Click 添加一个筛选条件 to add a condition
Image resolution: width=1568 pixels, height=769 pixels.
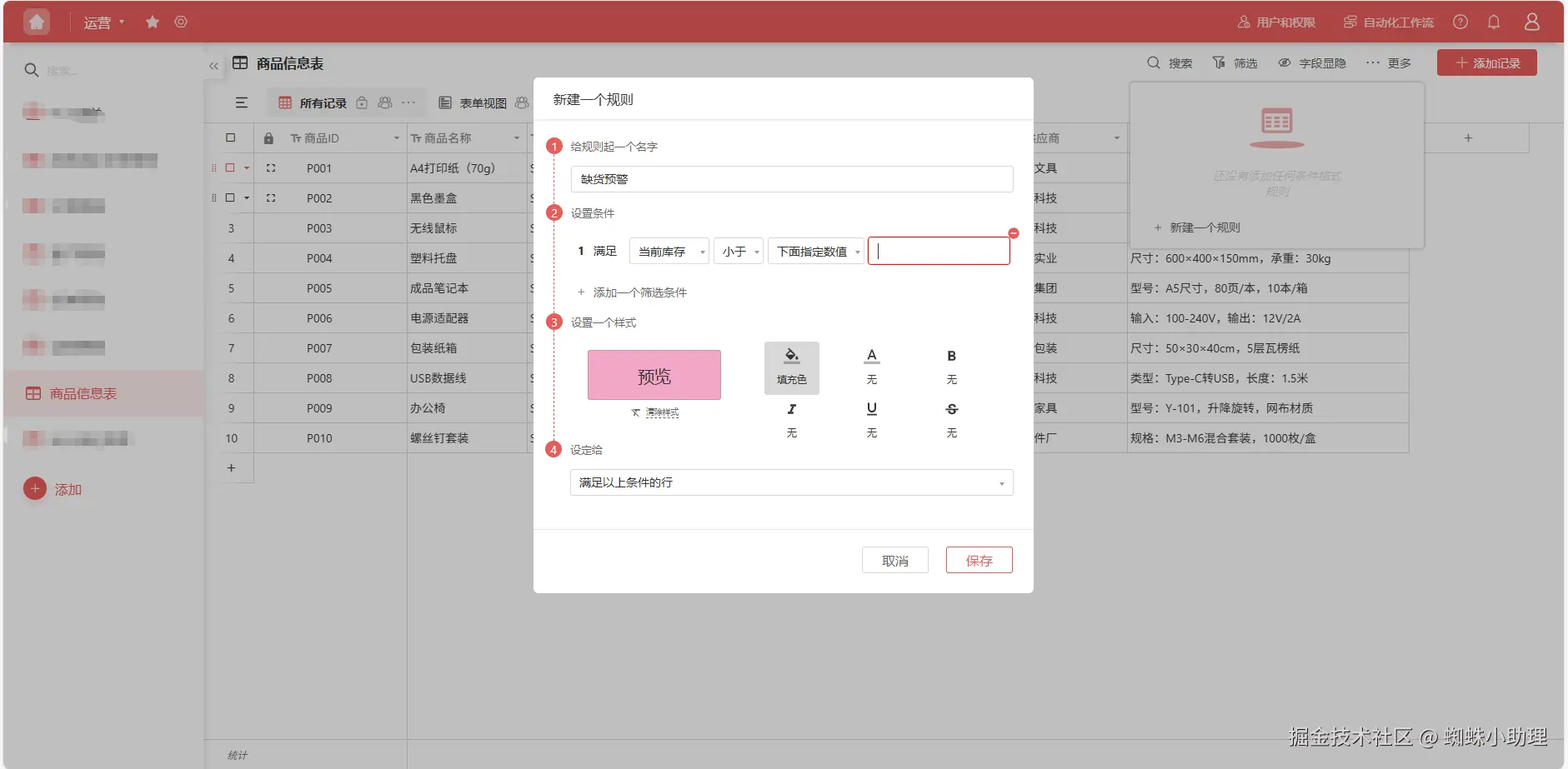639,292
